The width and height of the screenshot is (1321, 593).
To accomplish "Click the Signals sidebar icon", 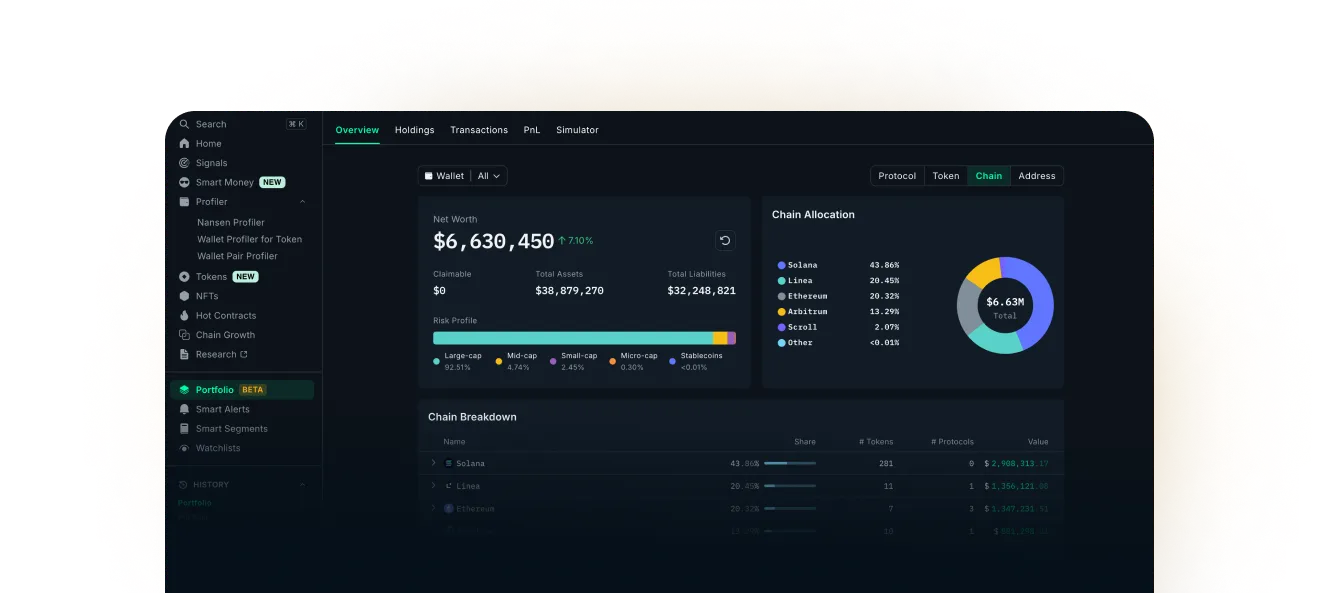I will pos(184,163).
